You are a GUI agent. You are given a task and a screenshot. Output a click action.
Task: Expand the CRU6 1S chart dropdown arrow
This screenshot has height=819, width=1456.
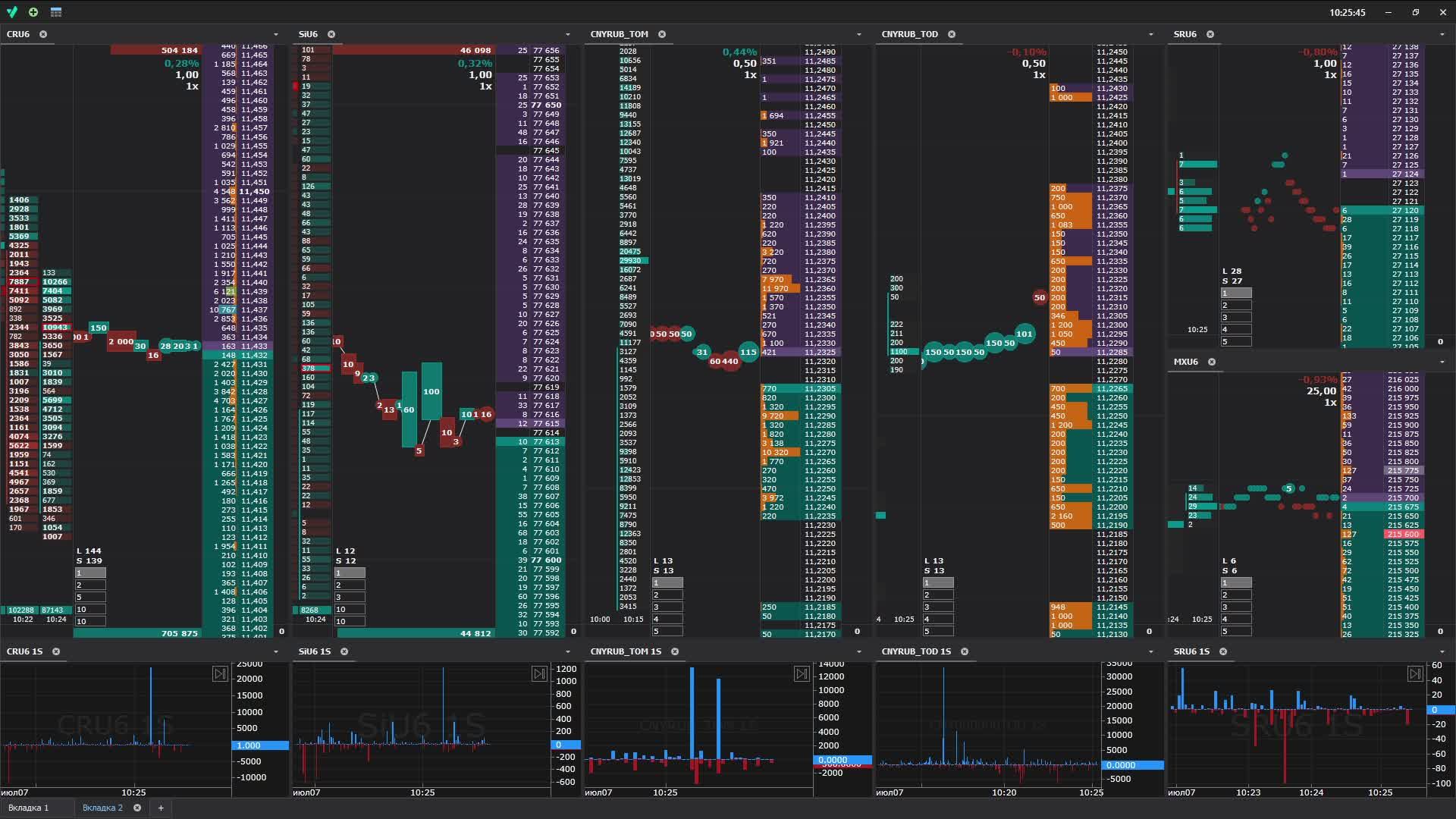click(x=276, y=651)
